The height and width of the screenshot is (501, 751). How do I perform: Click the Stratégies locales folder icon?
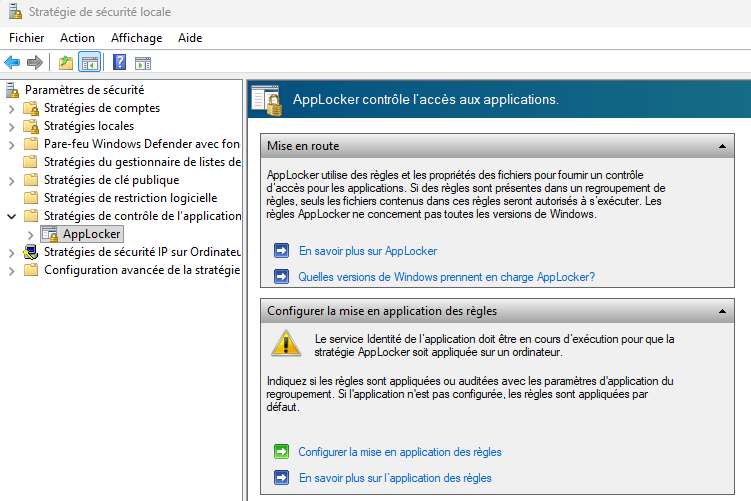[x=31, y=126]
